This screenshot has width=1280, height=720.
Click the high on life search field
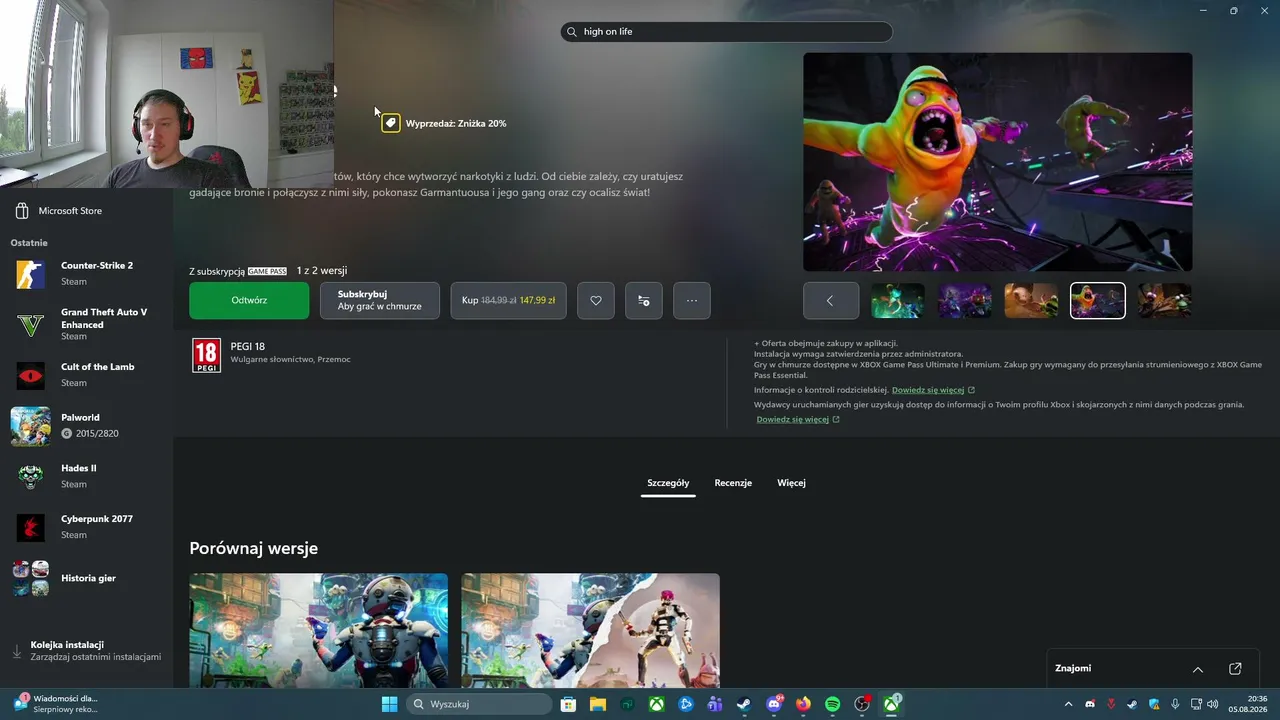tap(726, 32)
